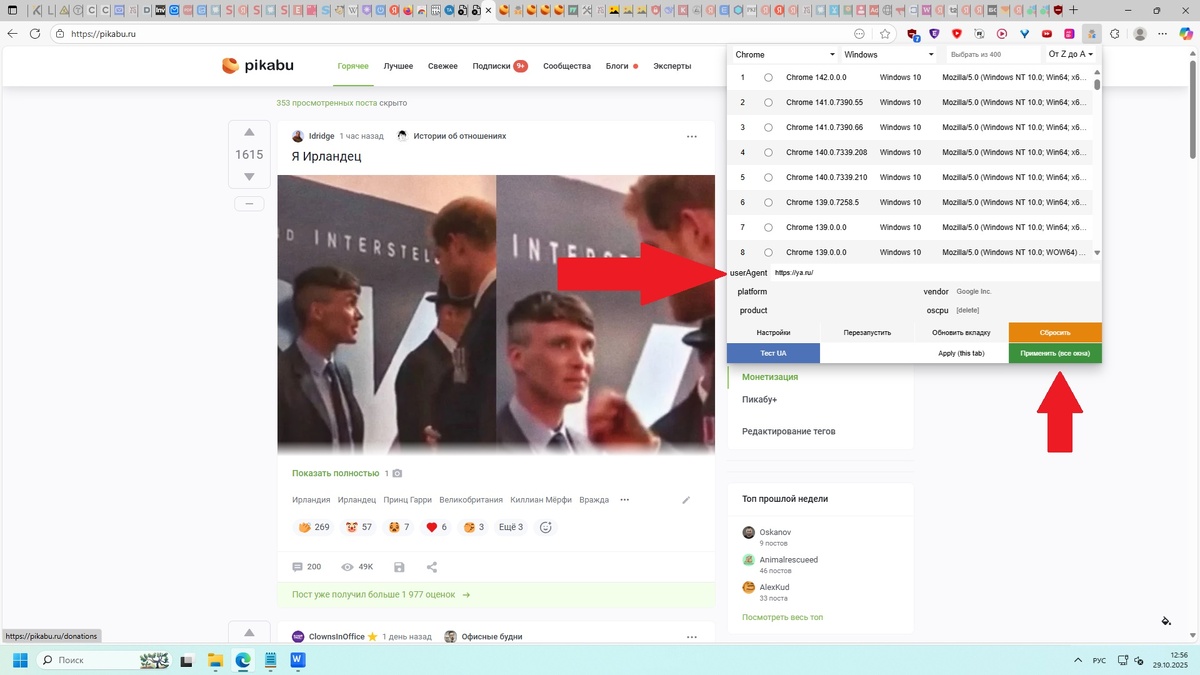Expand the post with "Показать полностью"
This screenshot has width=1200, height=675.
(336, 473)
